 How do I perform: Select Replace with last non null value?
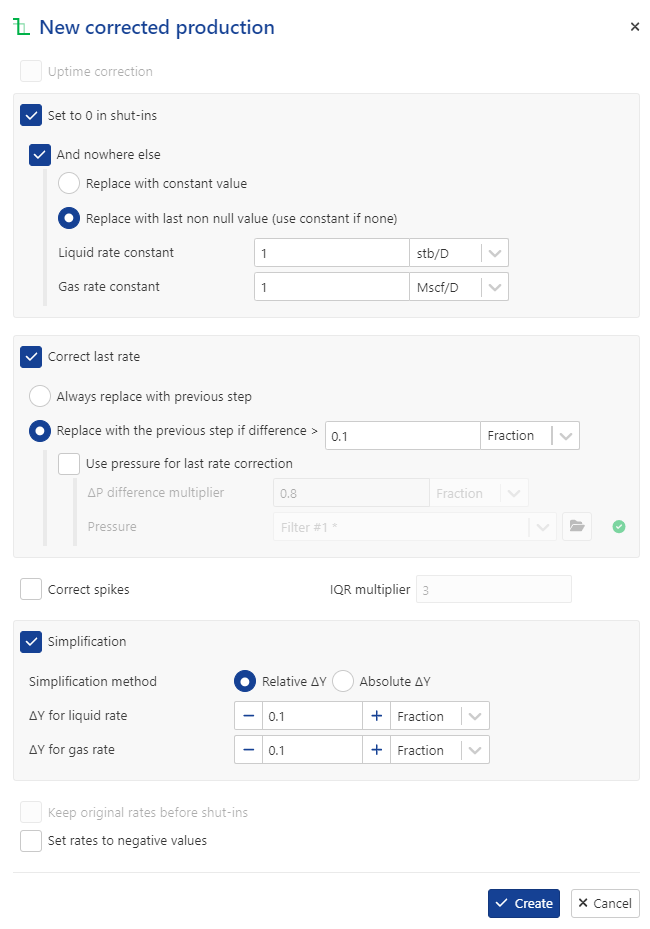[x=69, y=218]
